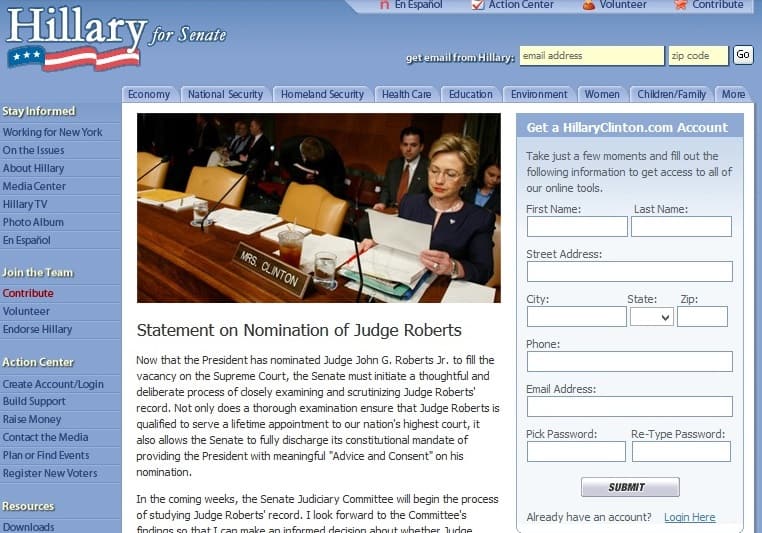762x533 pixels.
Task: Open the Education tab
Action: (x=470, y=94)
